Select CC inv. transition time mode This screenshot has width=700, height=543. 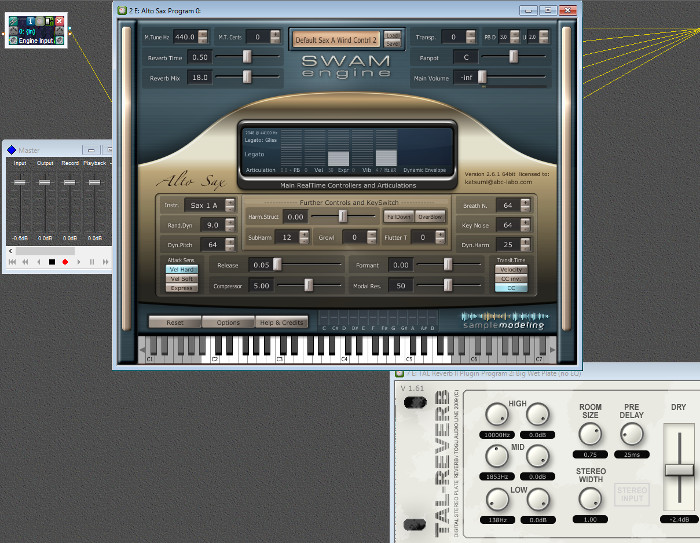(511, 279)
